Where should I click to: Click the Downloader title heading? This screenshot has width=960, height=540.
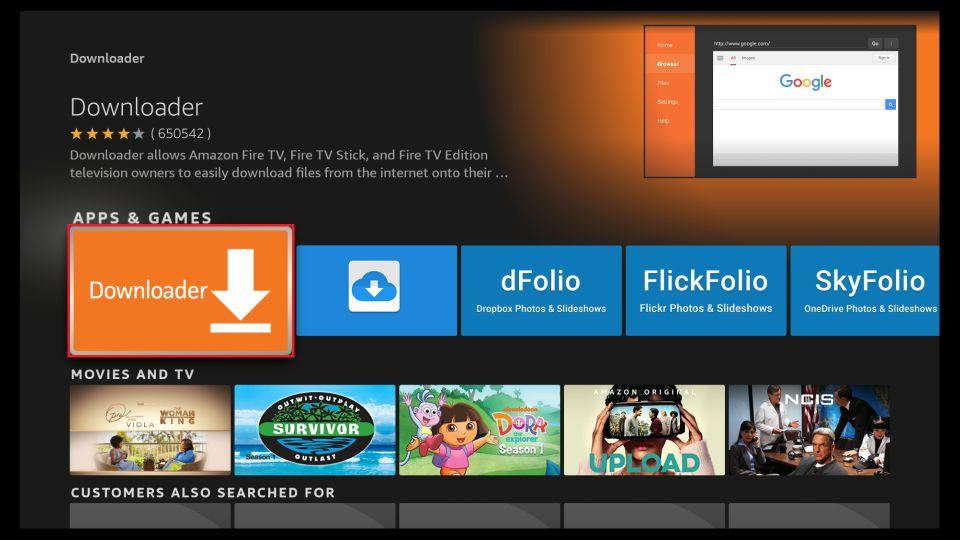tap(137, 107)
